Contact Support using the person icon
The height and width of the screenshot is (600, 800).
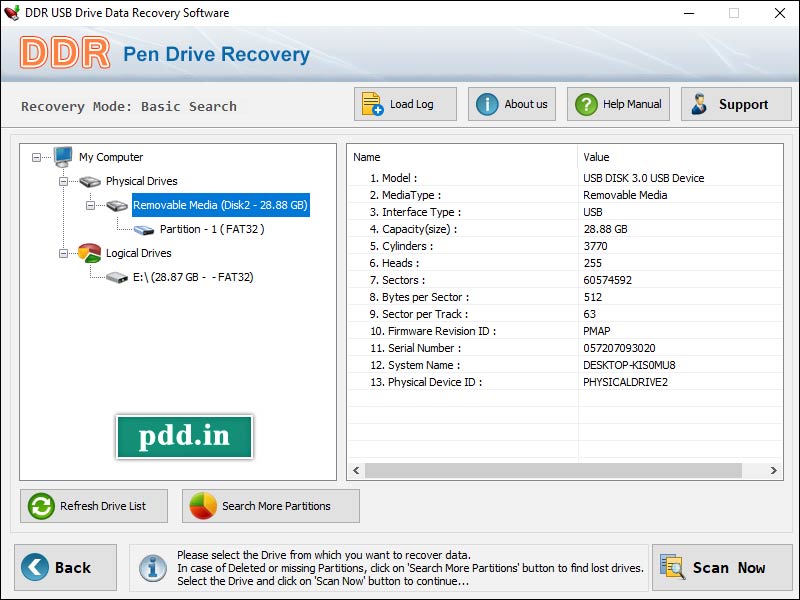click(x=698, y=103)
